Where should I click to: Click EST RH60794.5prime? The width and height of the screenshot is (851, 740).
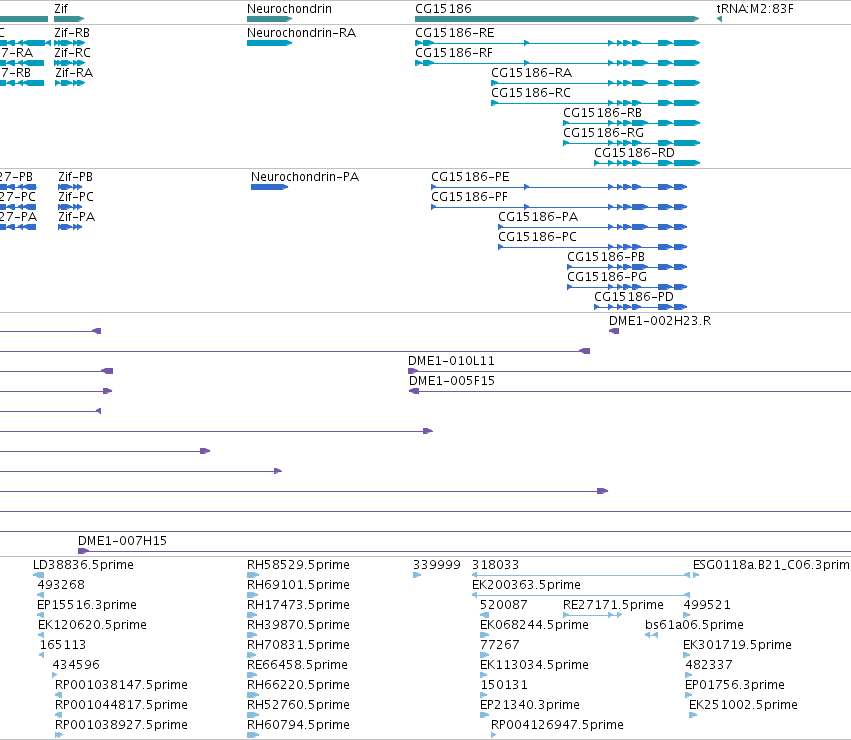click(298, 725)
